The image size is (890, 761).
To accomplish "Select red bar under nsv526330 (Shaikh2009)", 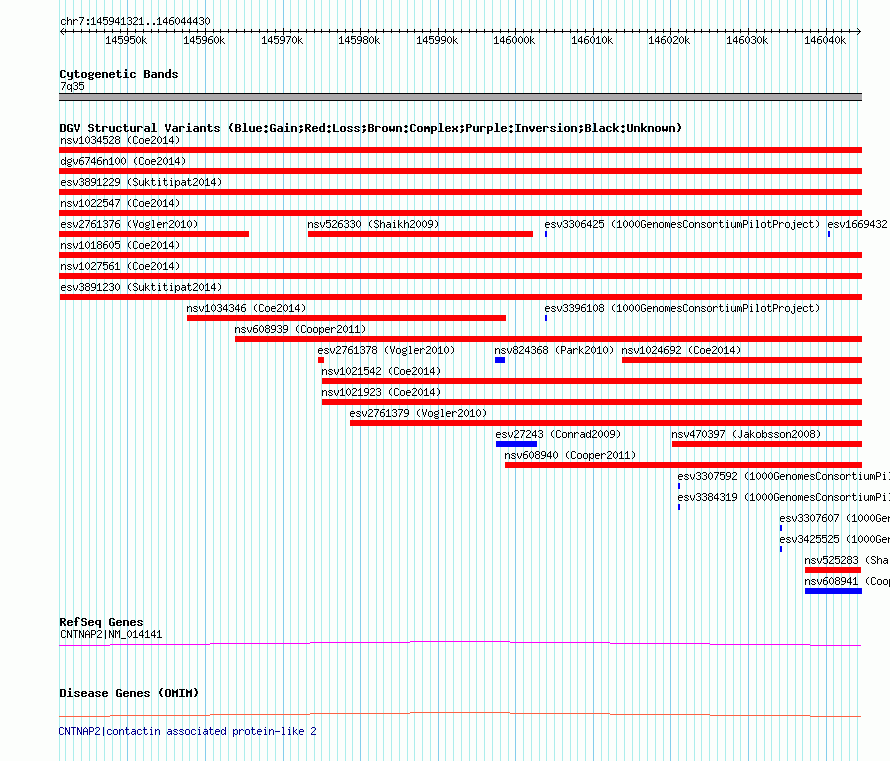I will (420, 234).
